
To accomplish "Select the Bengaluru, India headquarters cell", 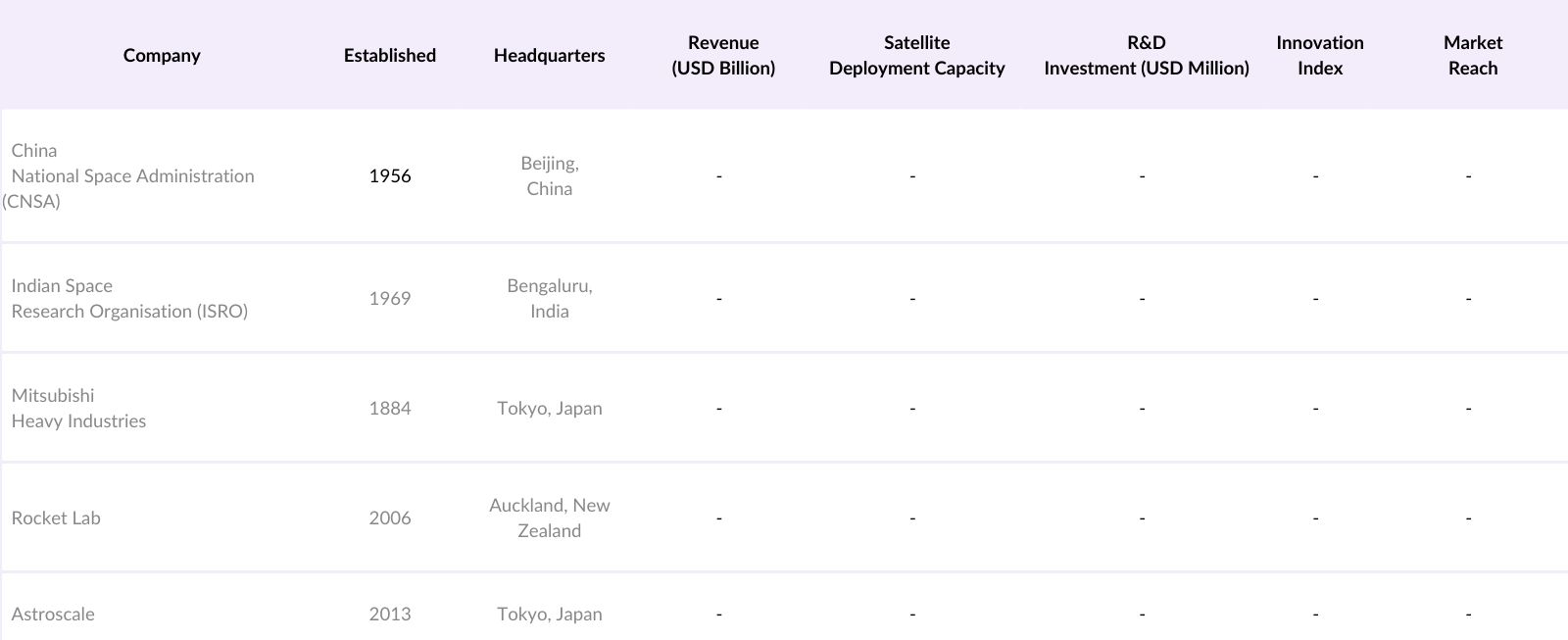I will coord(549,299).
